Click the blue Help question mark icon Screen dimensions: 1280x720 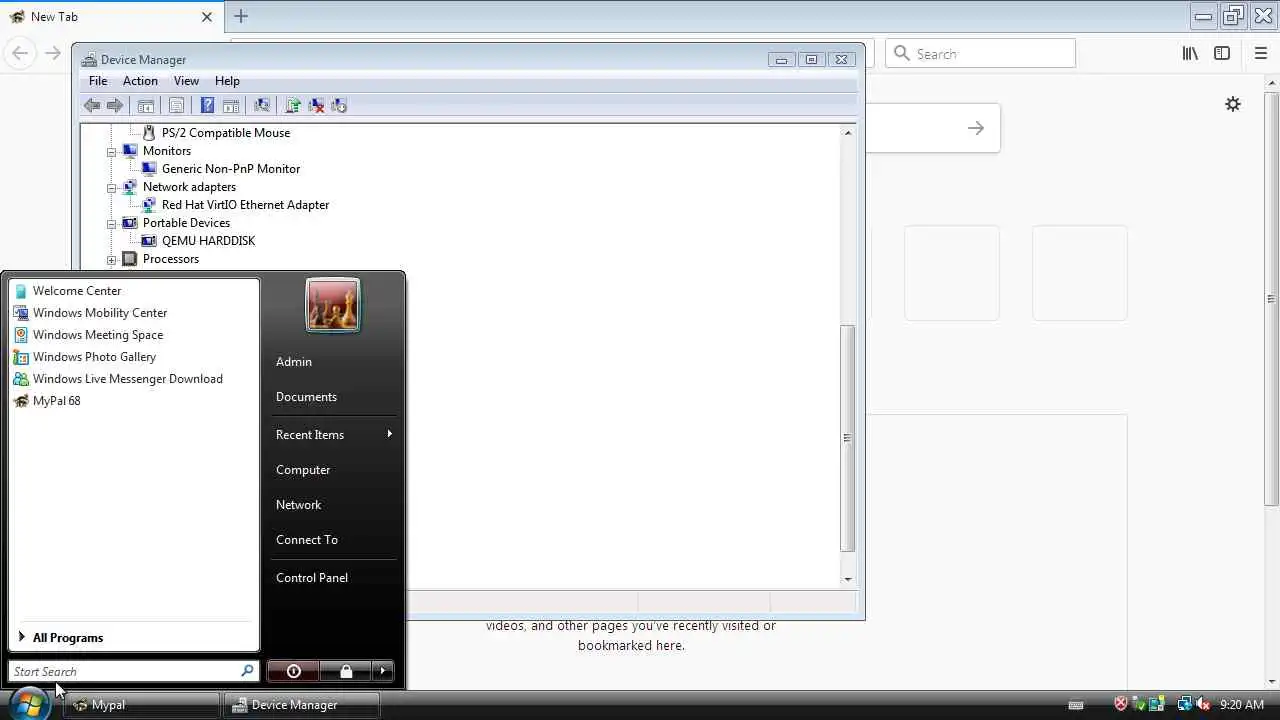point(207,105)
